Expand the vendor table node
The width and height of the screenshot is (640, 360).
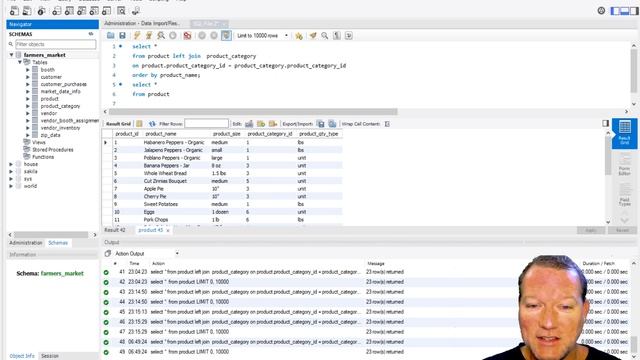(28, 113)
